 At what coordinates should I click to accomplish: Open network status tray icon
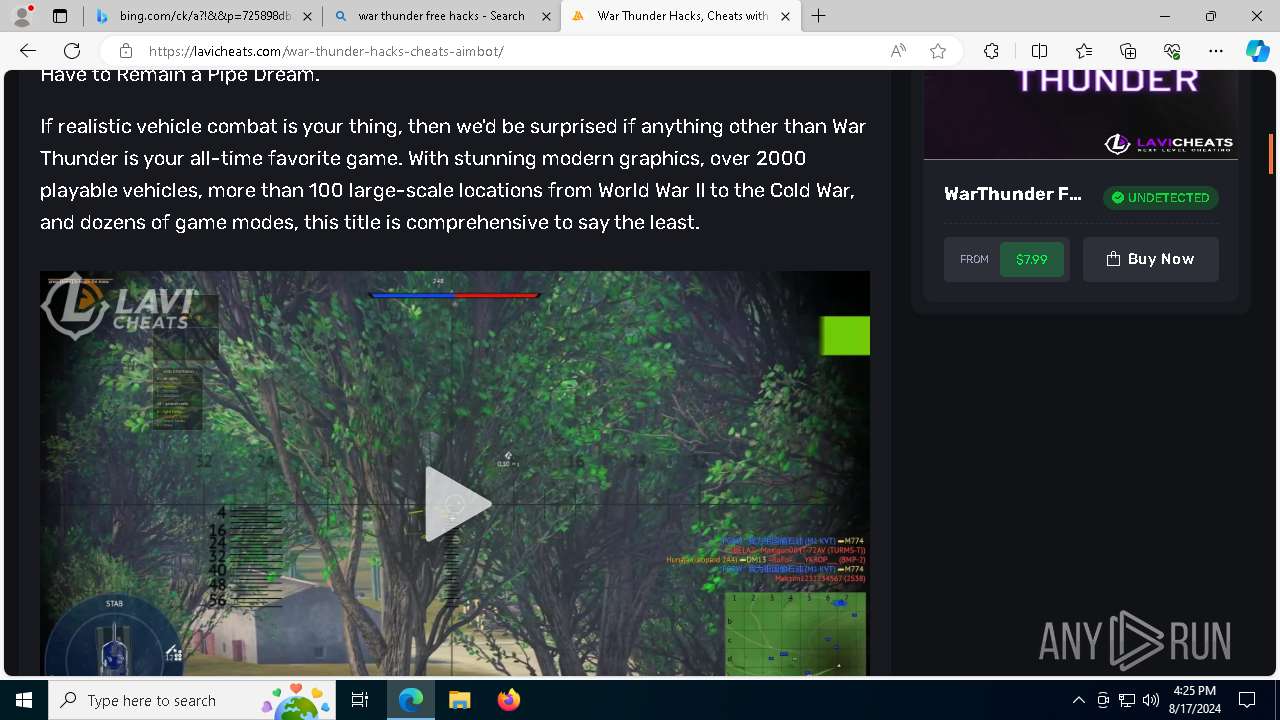click(1127, 700)
